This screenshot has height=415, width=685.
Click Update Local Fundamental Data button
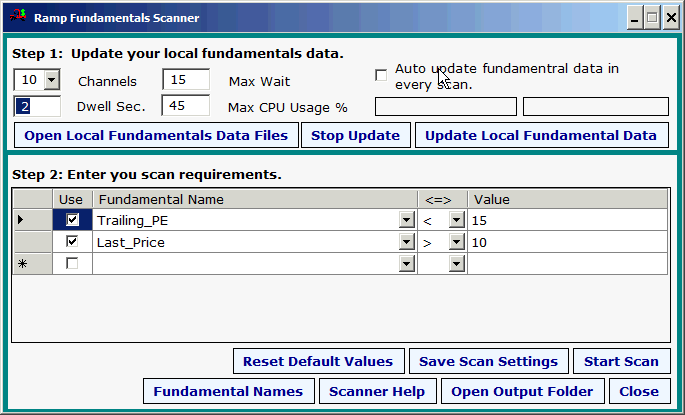pos(541,135)
